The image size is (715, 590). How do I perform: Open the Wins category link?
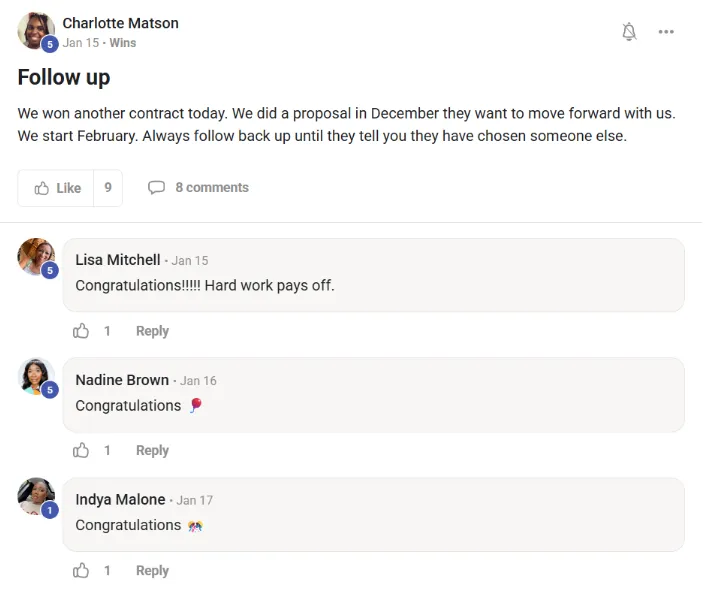coord(123,43)
